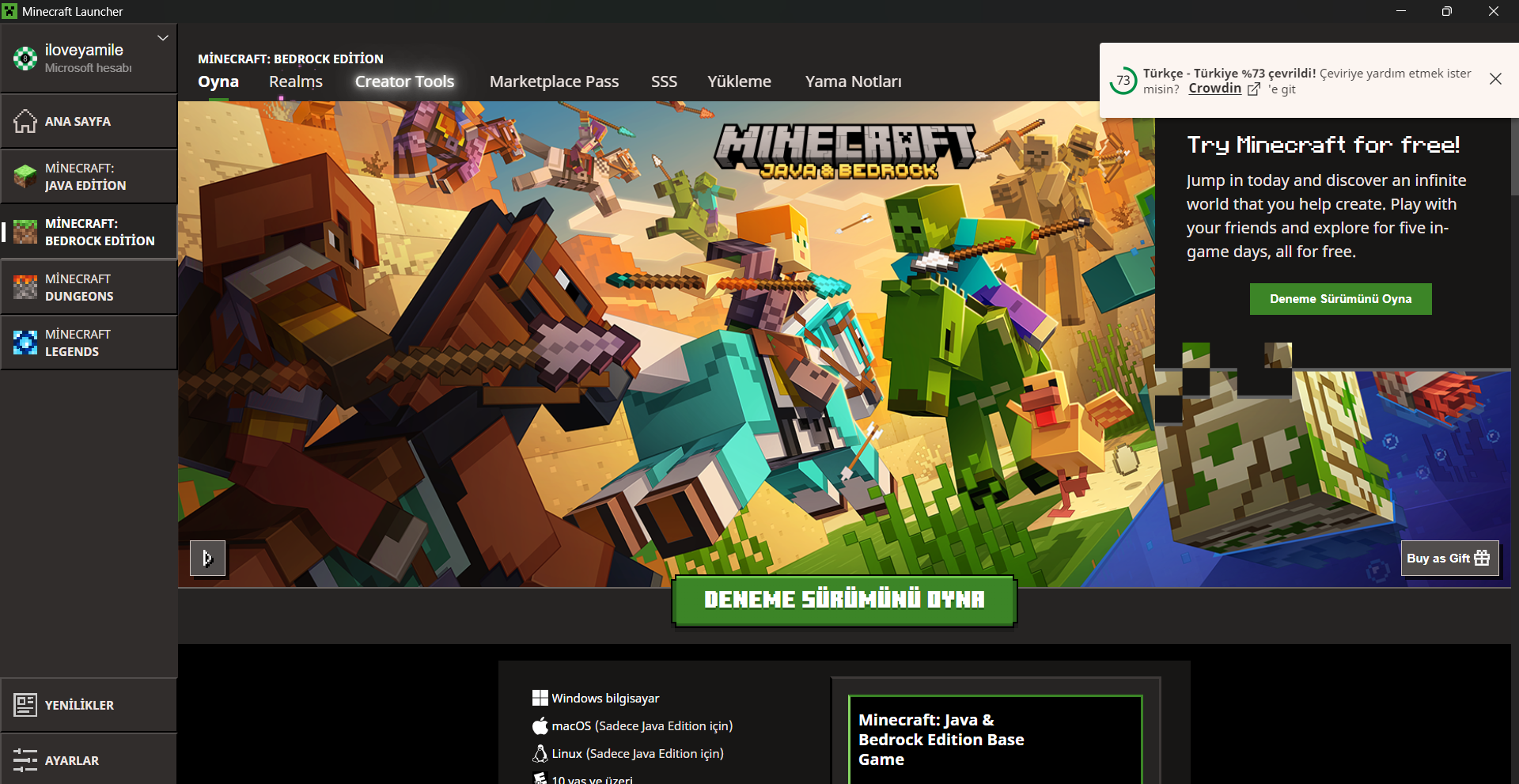Click the 'MİNECRAFT: BEDROCK EDİTİON' page heading

[x=290, y=59]
